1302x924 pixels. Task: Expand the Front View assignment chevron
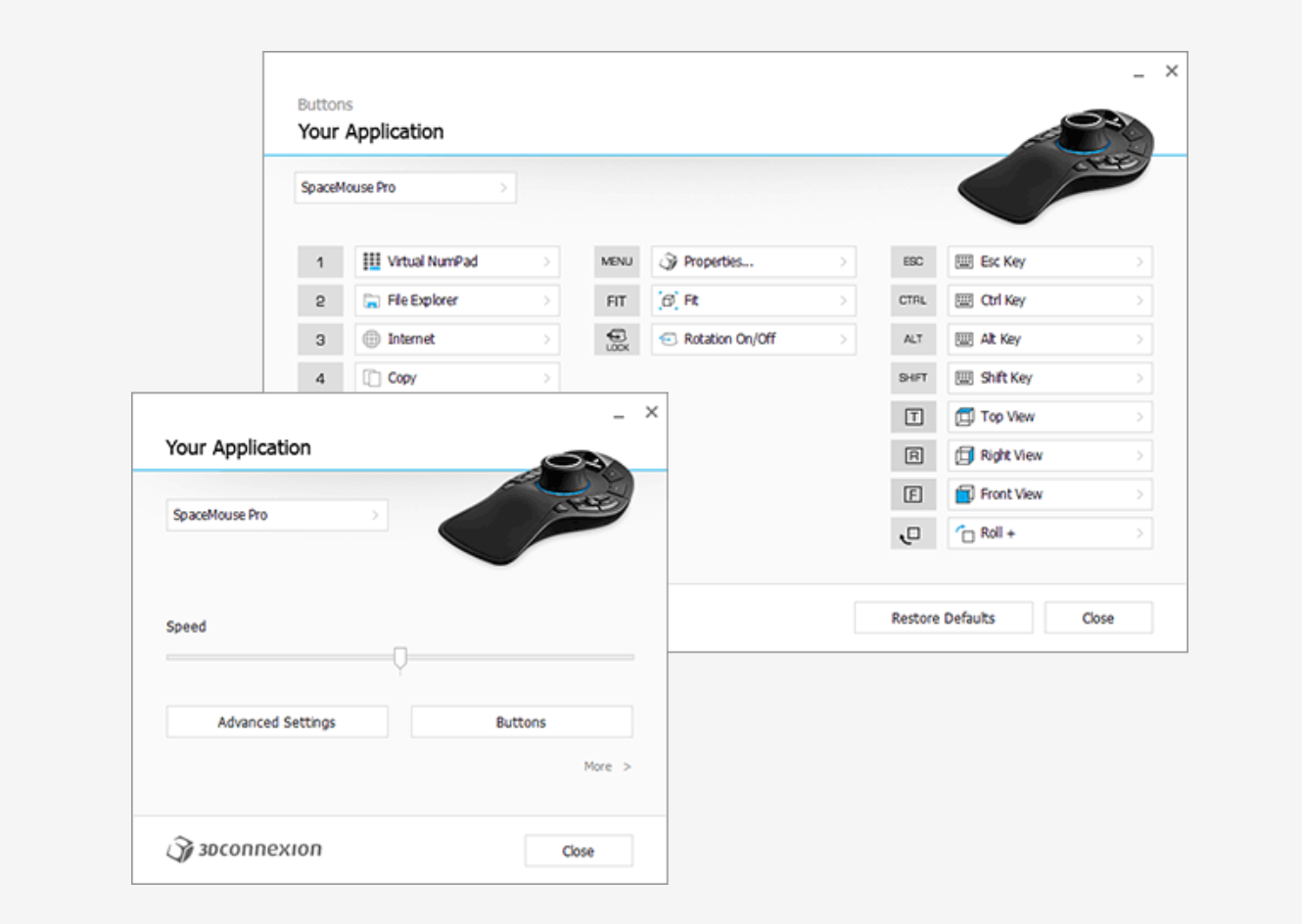click(x=1139, y=494)
